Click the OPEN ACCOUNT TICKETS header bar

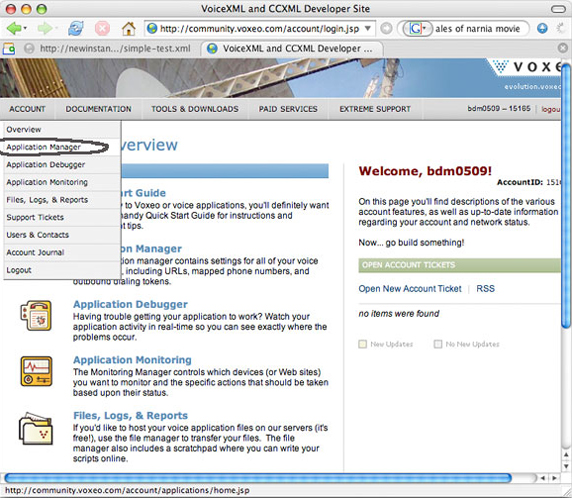click(x=460, y=265)
